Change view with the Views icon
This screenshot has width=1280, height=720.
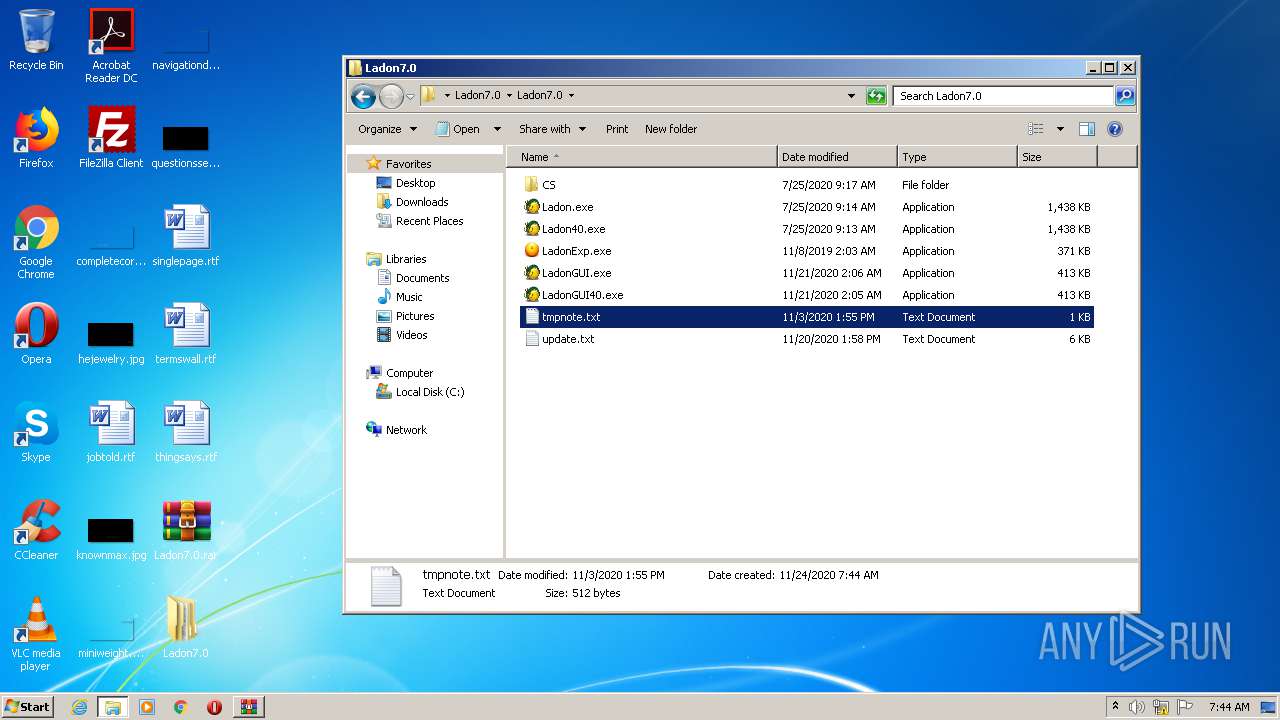(1036, 129)
